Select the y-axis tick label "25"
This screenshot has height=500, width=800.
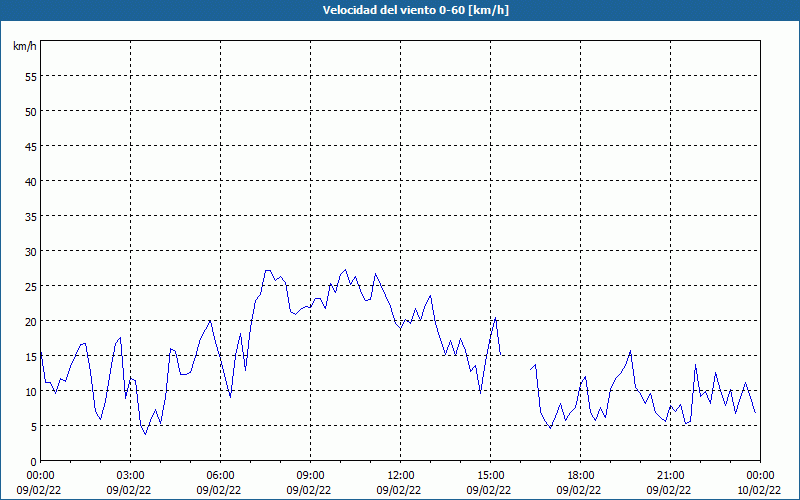[x=31, y=286]
